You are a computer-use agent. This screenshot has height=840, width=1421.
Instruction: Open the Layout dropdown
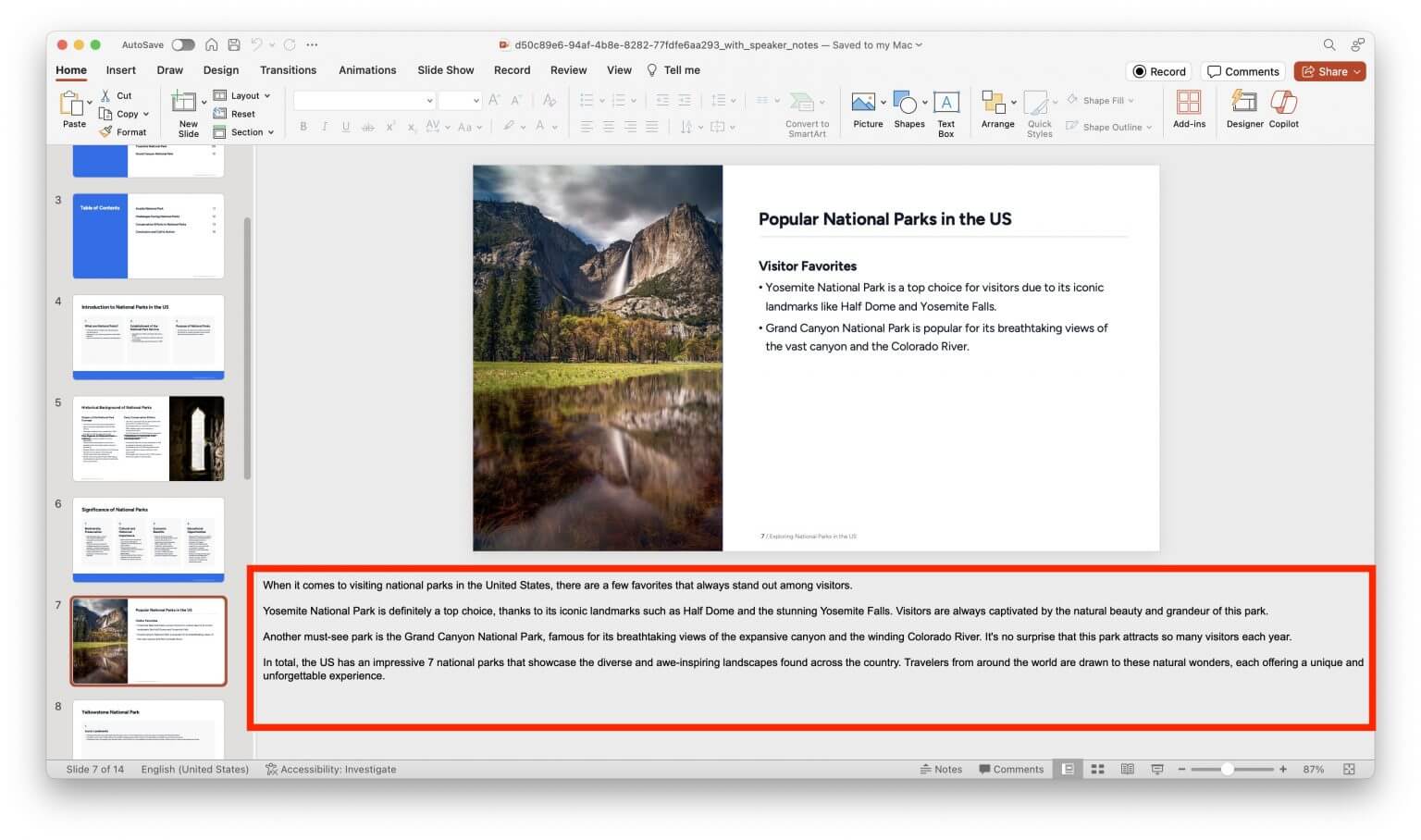click(243, 95)
